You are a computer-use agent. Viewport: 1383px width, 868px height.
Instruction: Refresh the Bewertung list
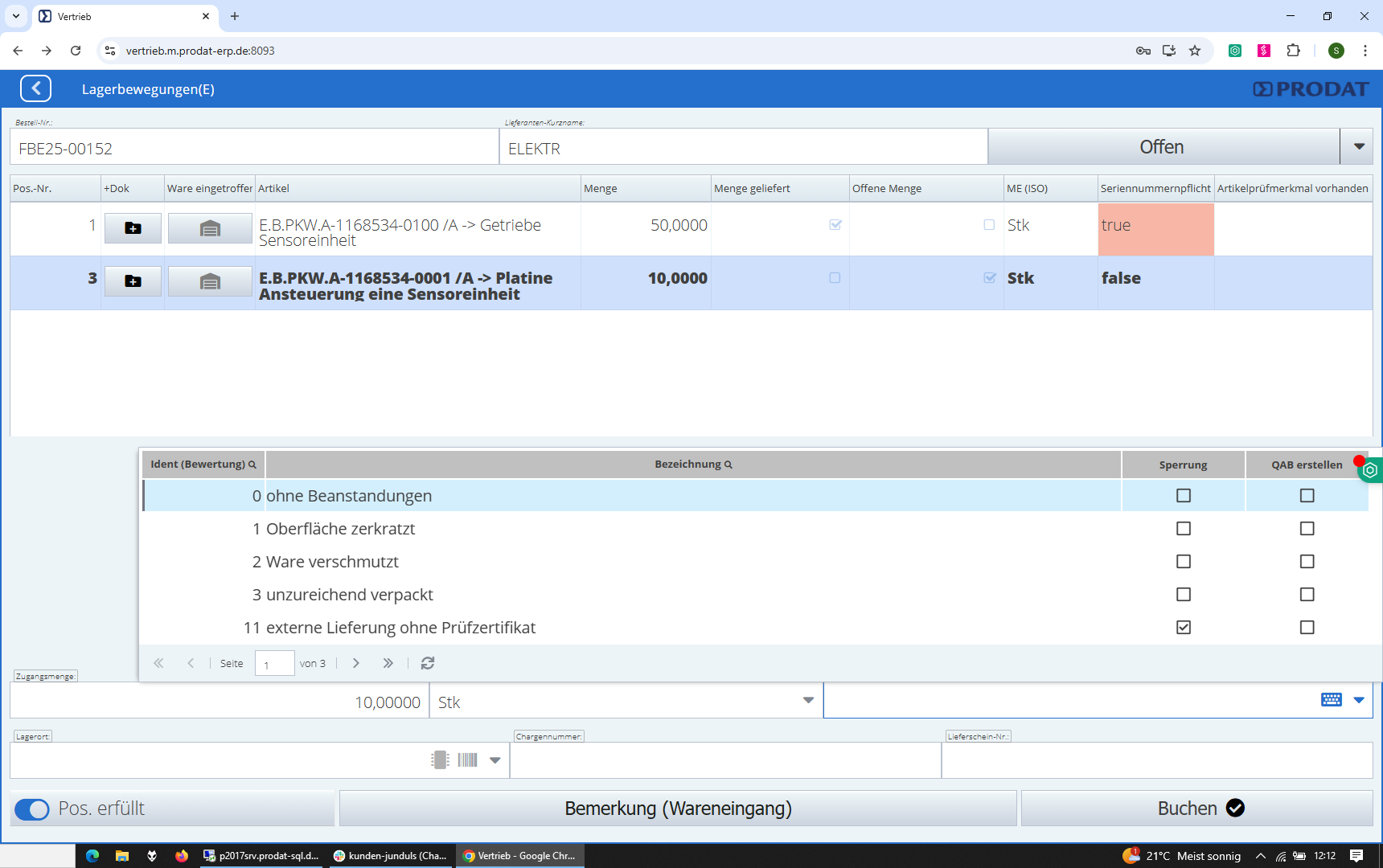tap(428, 663)
